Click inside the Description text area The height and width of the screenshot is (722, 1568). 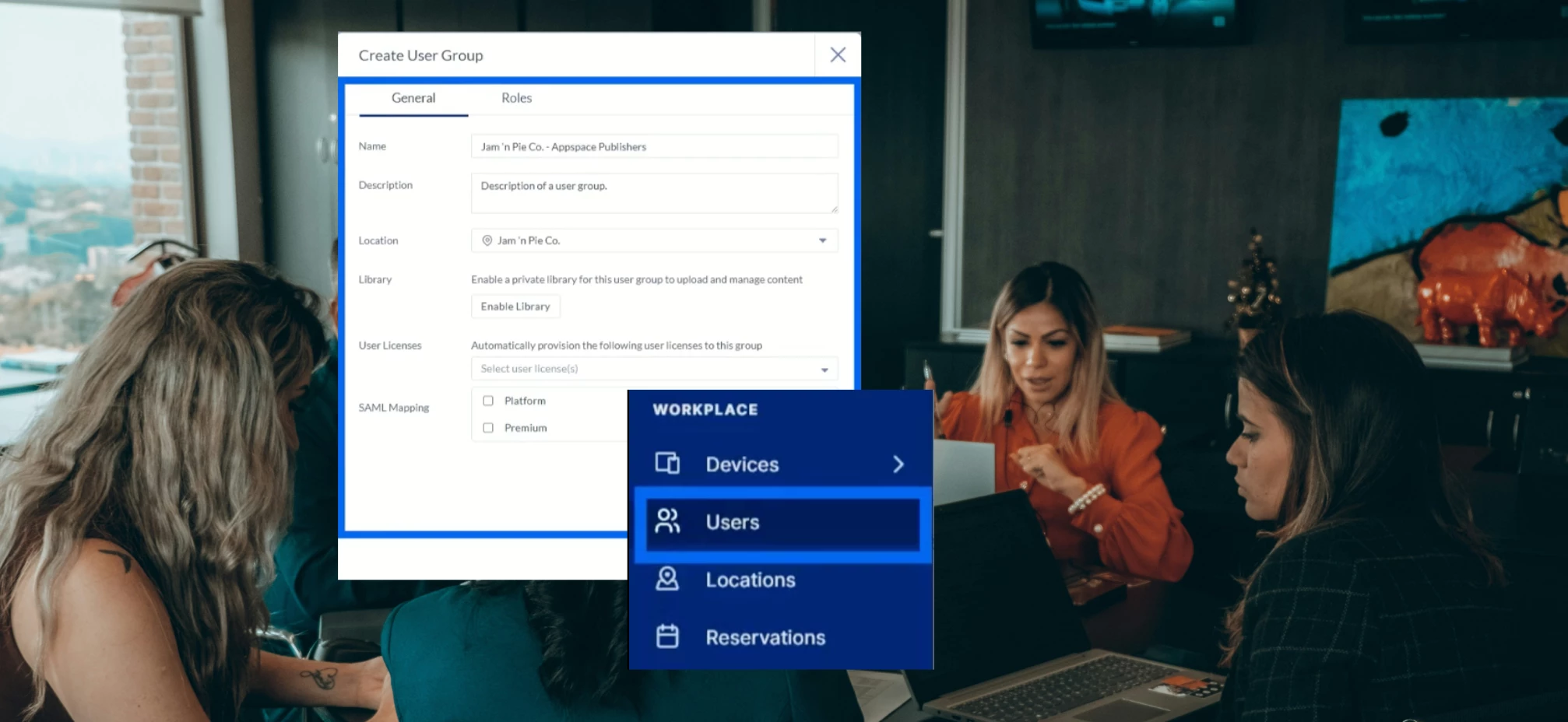(x=653, y=192)
